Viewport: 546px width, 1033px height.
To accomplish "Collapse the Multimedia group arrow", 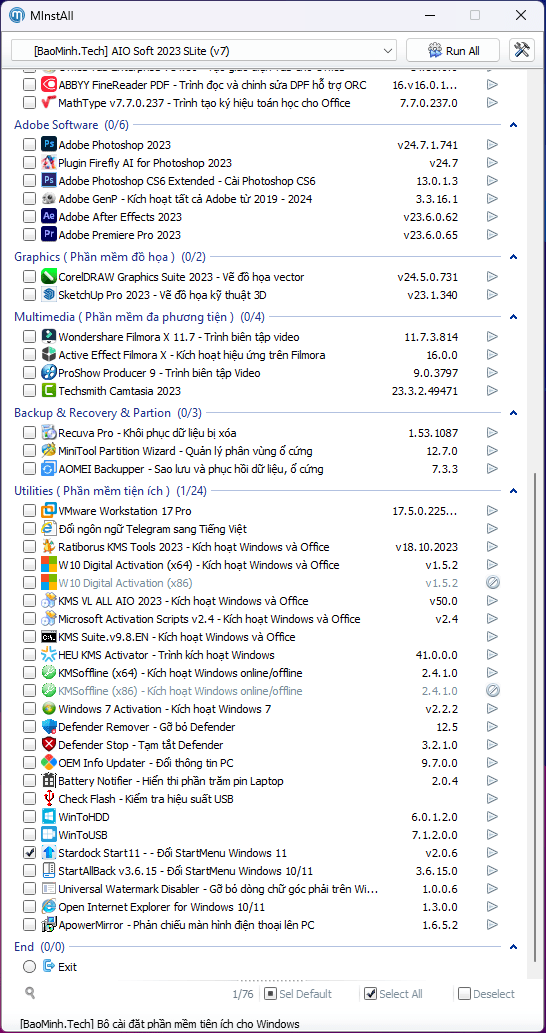I will coord(514,317).
